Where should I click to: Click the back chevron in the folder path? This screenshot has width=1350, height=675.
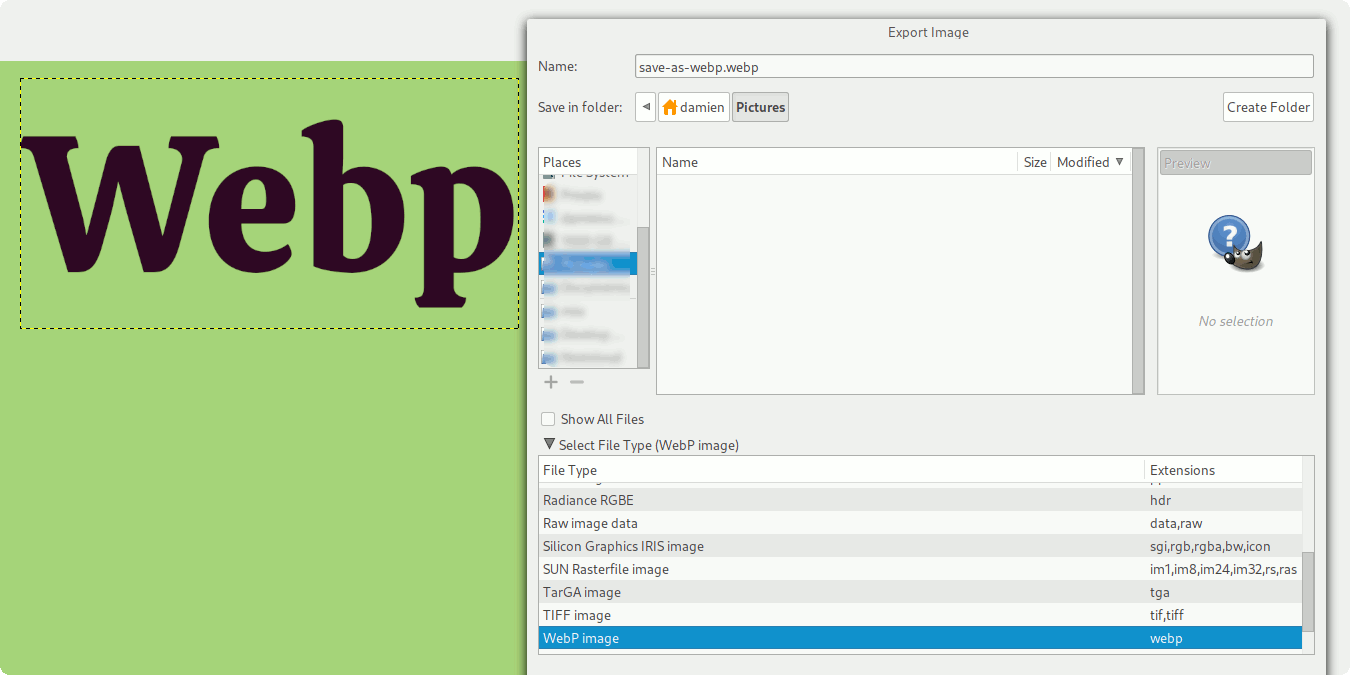pos(645,106)
